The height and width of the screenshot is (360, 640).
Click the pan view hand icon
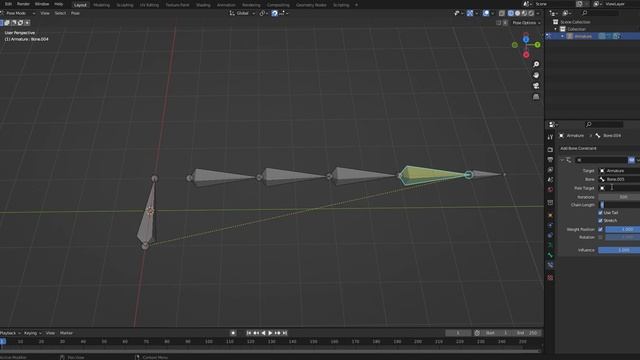536,75
